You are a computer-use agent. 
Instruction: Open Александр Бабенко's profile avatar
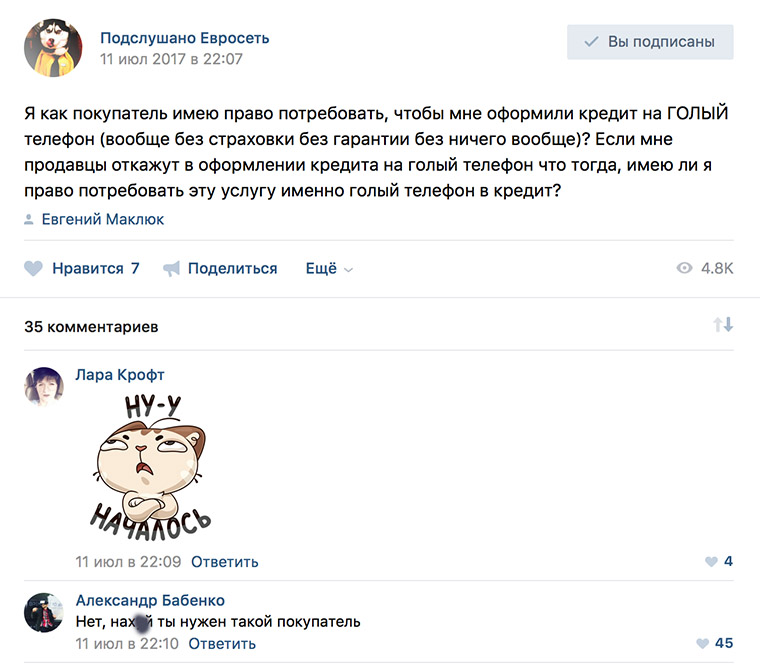[44, 611]
